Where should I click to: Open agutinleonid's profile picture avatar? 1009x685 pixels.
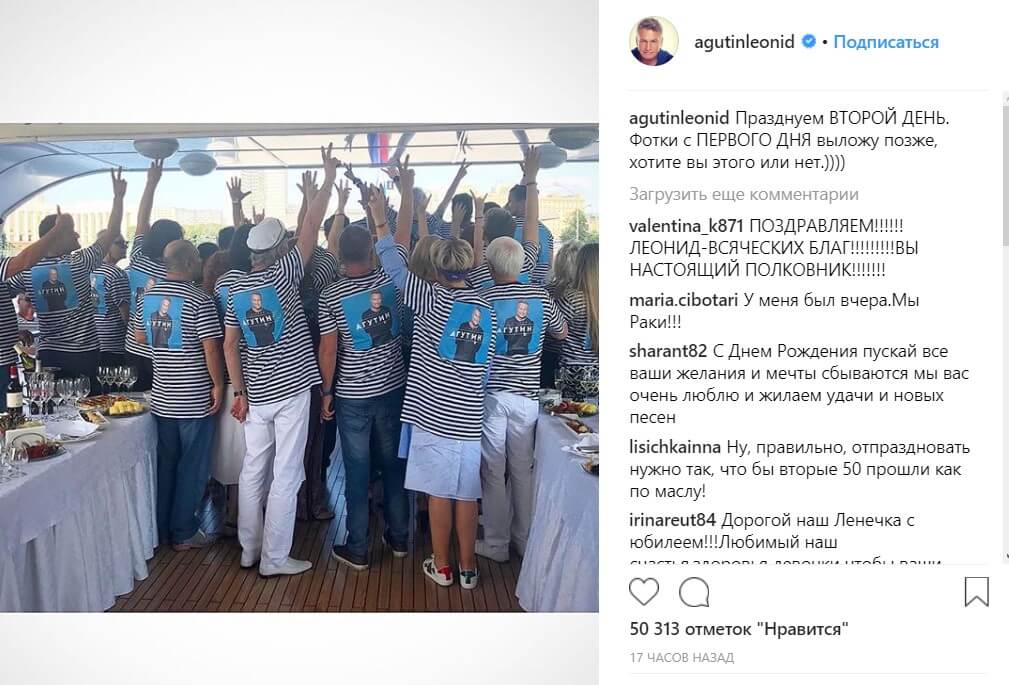pyautogui.click(x=654, y=41)
